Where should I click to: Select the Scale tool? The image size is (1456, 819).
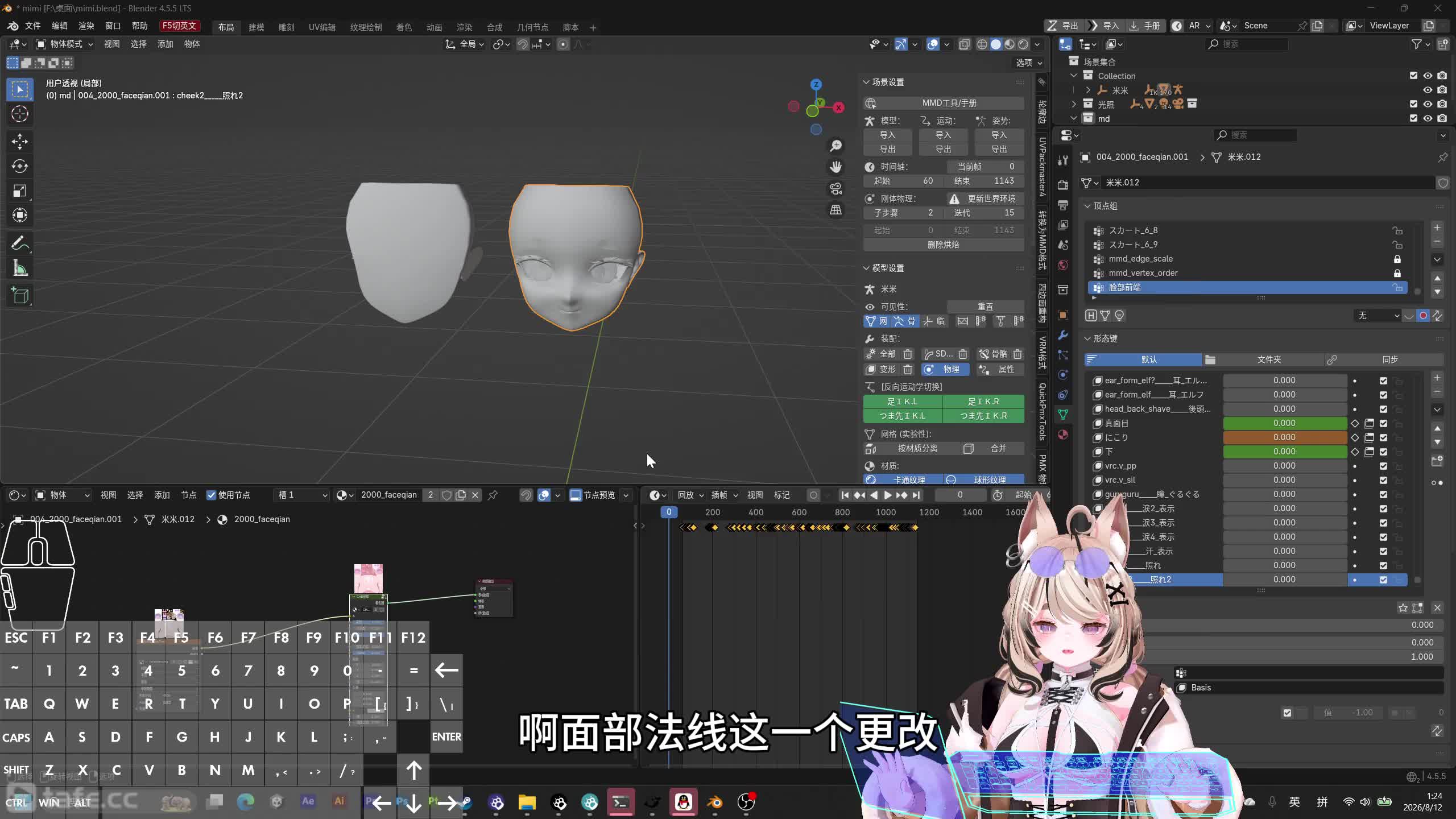point(20,191)
